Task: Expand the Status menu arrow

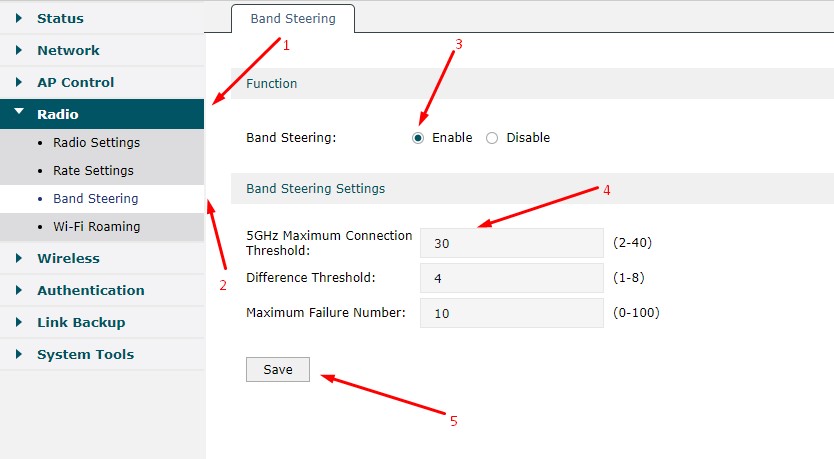Action: tap(19, 18)
